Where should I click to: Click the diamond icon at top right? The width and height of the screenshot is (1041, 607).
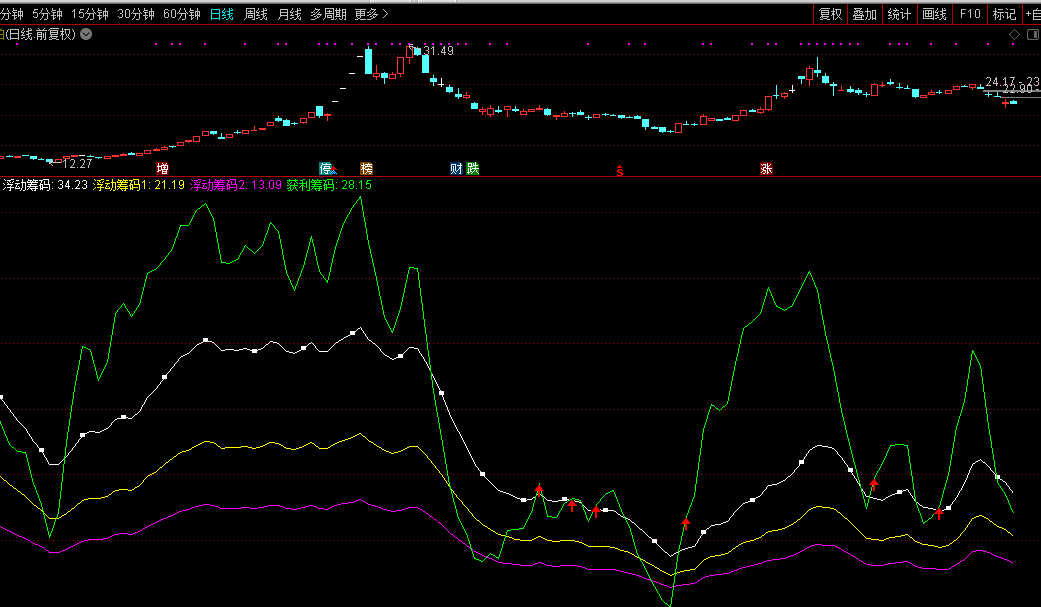pyautogui.click(x=1014, y=34)
